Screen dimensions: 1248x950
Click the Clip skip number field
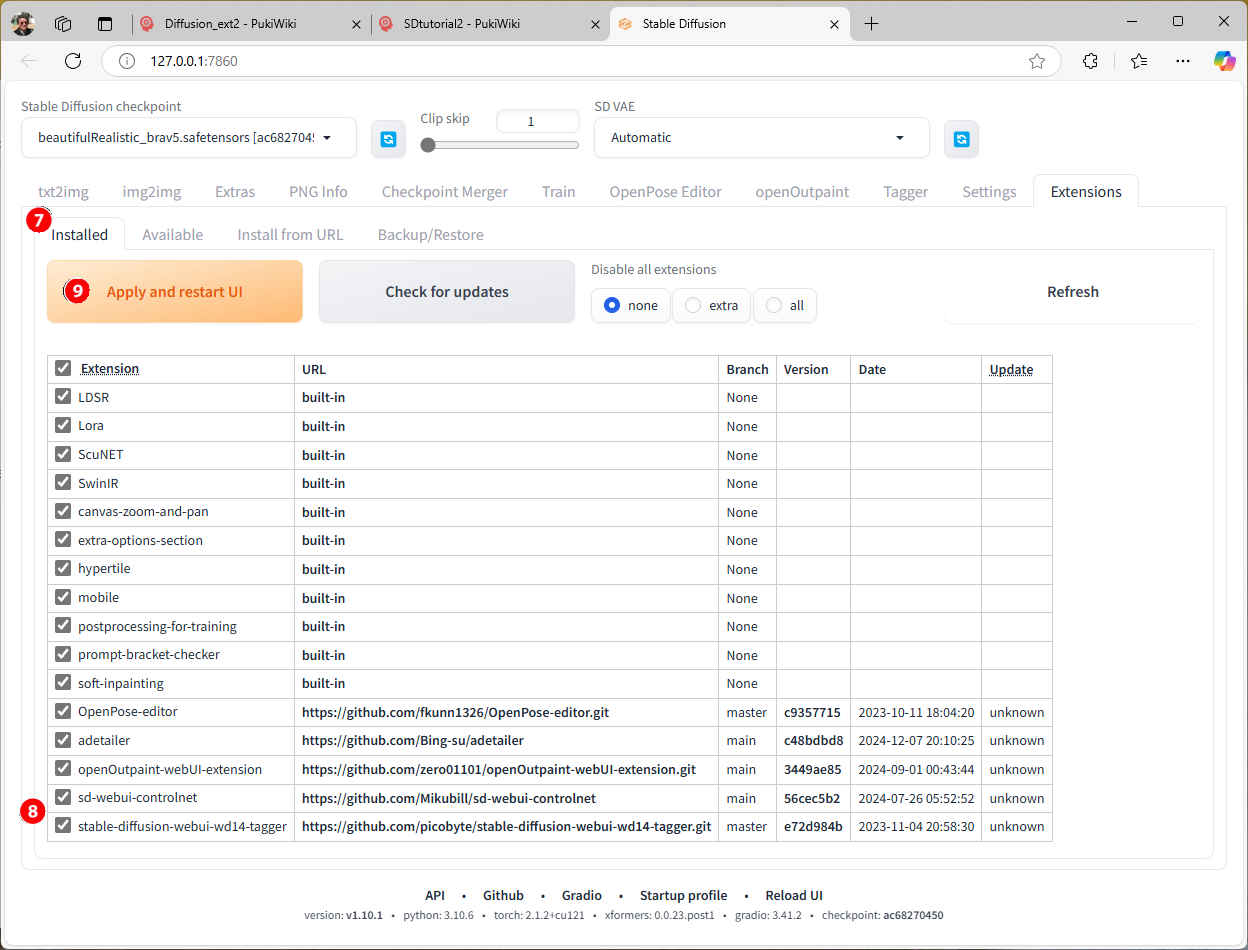[x=537, y=121]
